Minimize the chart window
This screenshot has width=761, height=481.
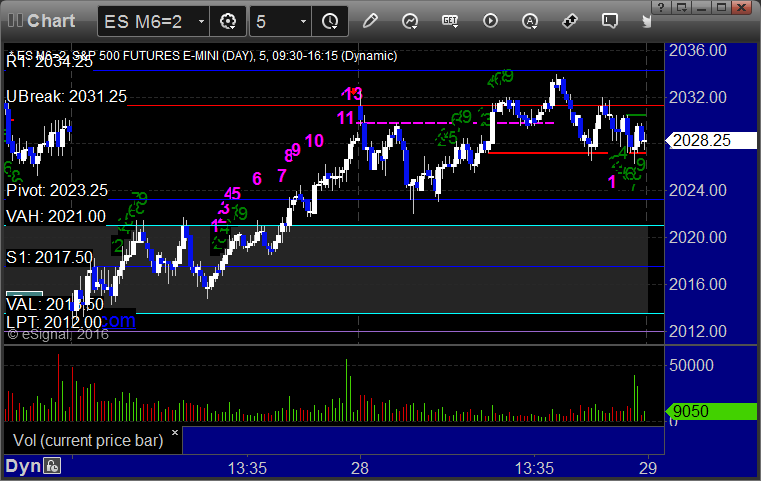coord(701,7)
